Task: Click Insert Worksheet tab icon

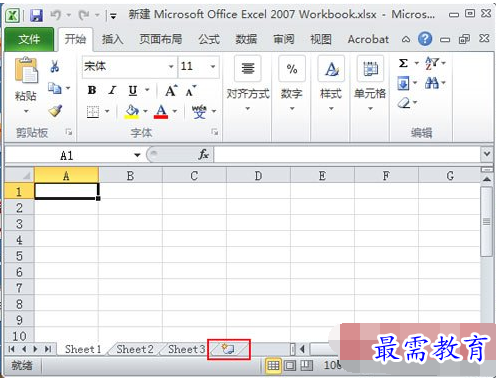Action: [x=228, y=349]
